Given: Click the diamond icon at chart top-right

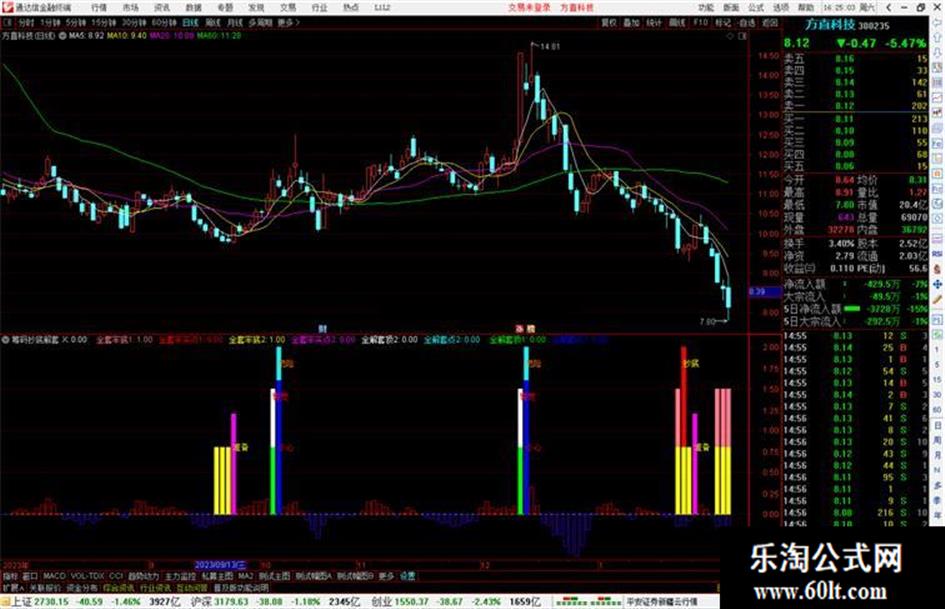Looking at the screenshot, I should pos(730,36).
